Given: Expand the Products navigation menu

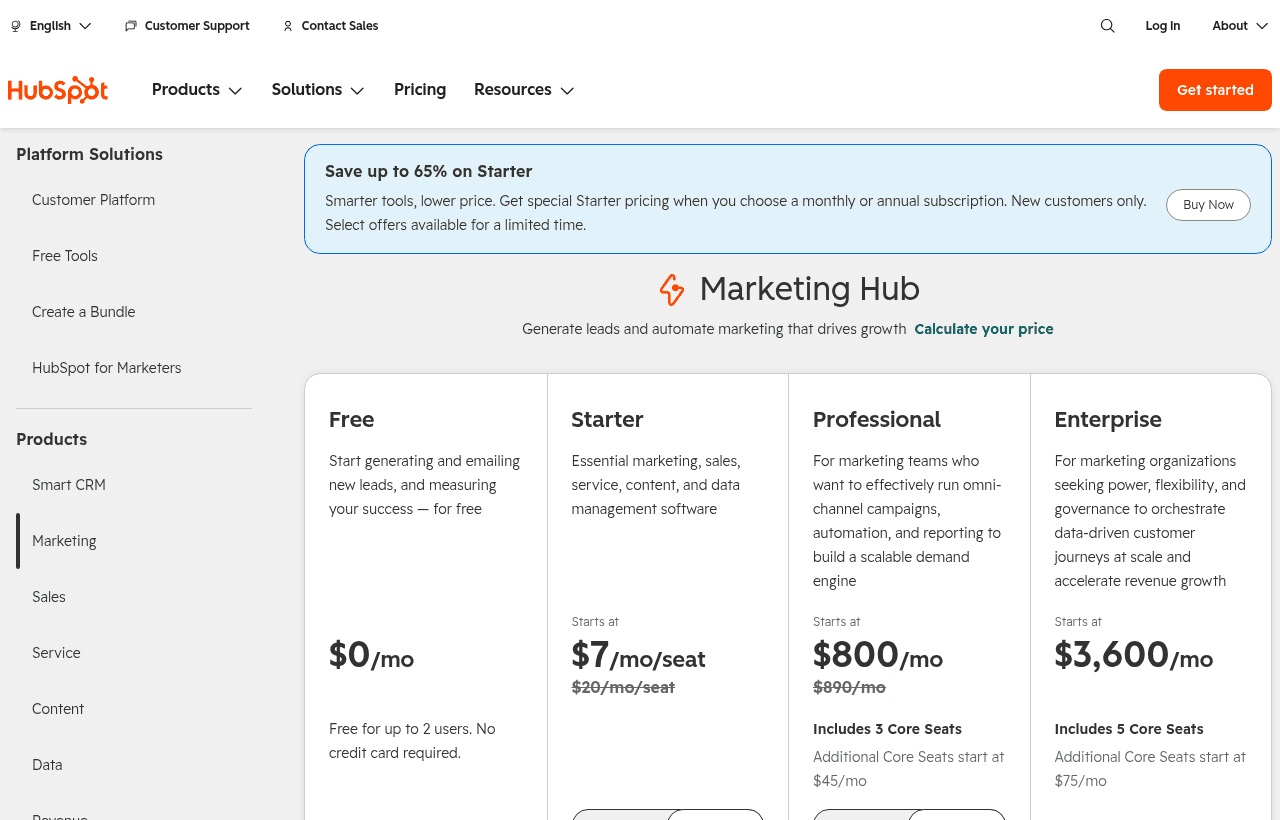Looking at the screenshot, I should point(197,90).
